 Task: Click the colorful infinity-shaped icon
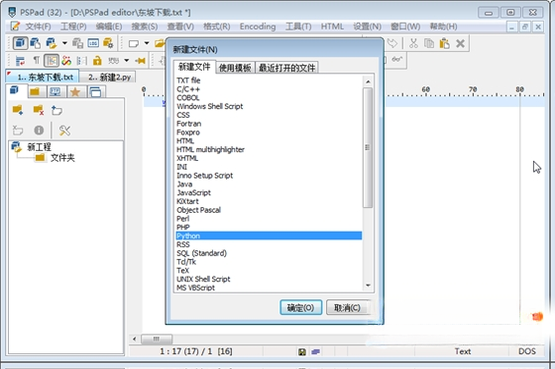[x=66, y=61]
